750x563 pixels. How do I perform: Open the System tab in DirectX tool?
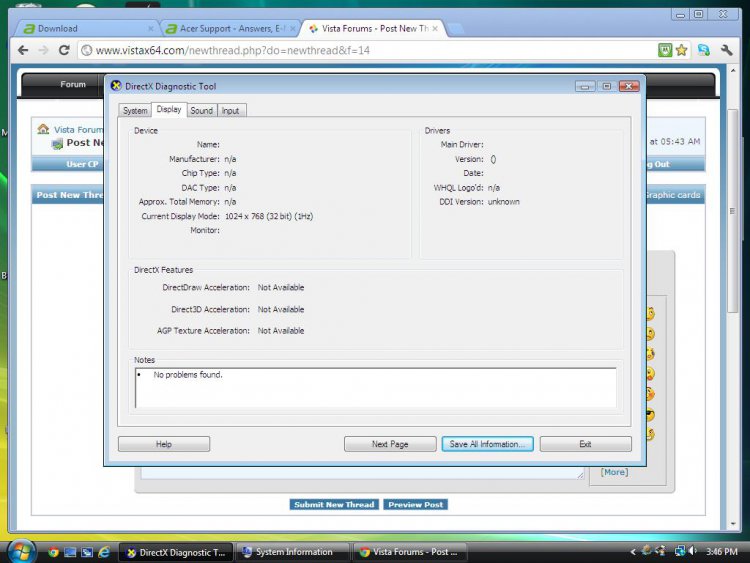[x=135, y=110]
